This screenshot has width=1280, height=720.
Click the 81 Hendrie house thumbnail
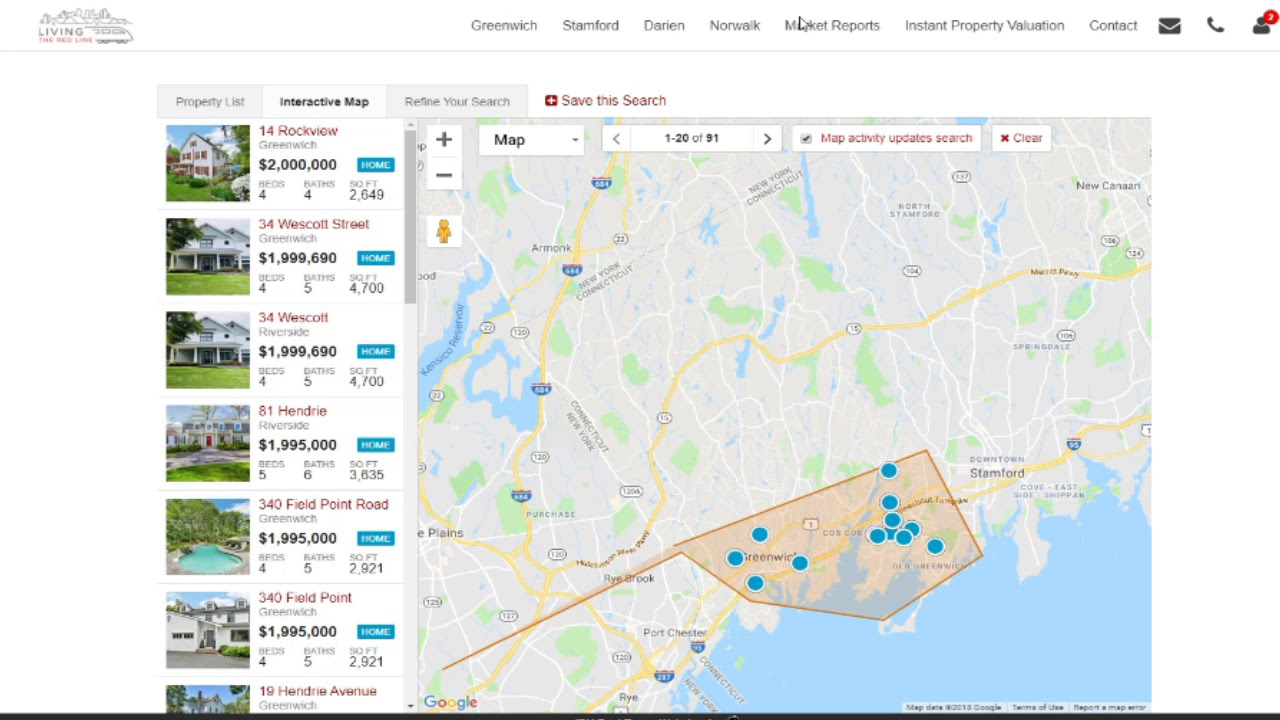click(x=208, y=443)
